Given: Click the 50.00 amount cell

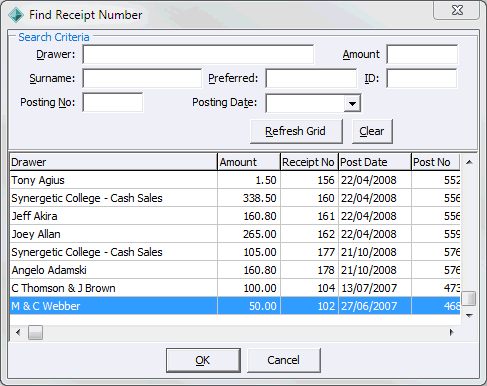Looking at the screenshot, I should pyautogui.click(x=249, y=306).
